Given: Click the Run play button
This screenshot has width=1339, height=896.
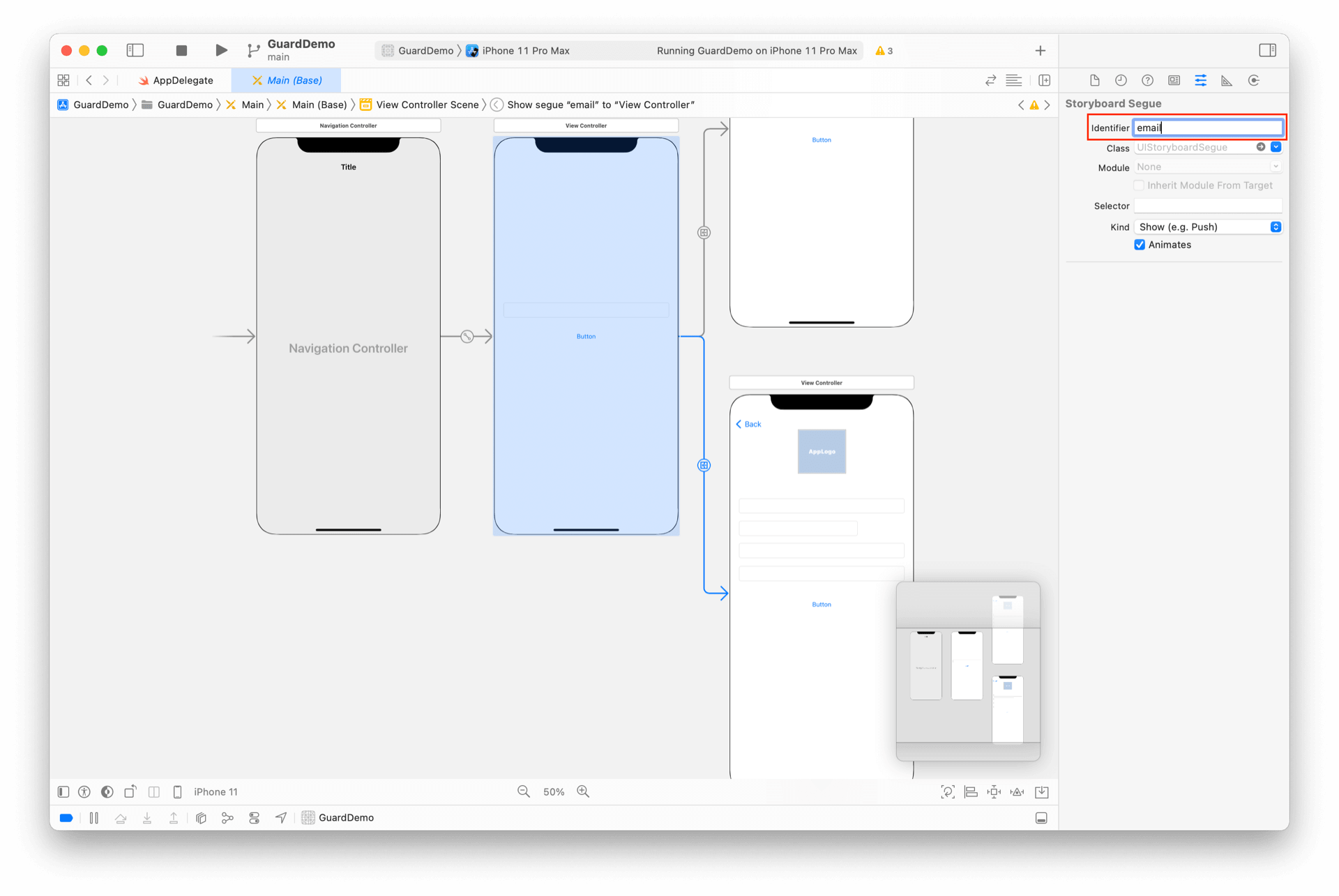Looking at the screenshot, I should click(221, 50).
